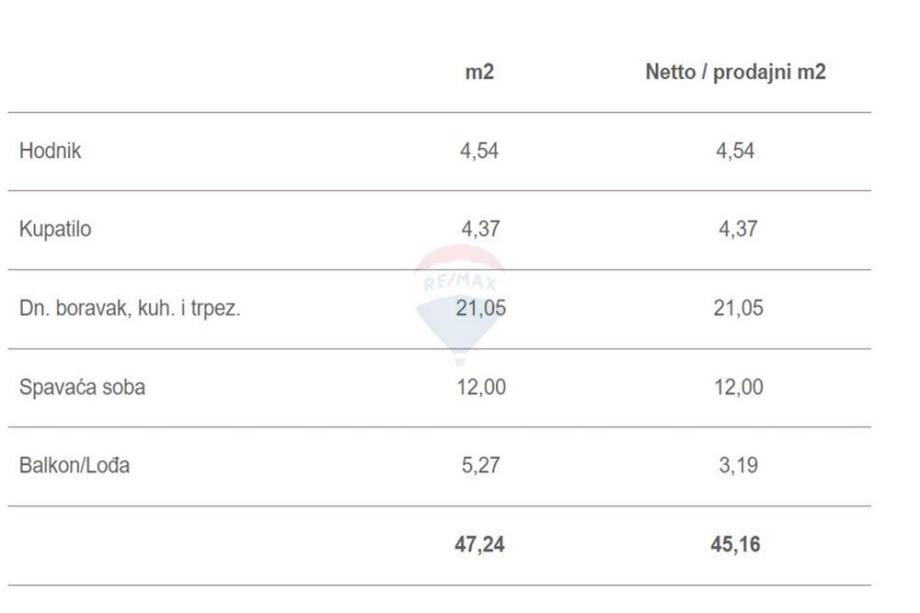Click the Hodnik netto 4,54 value
The image size is (920, 613).
(x=737, y=152)
